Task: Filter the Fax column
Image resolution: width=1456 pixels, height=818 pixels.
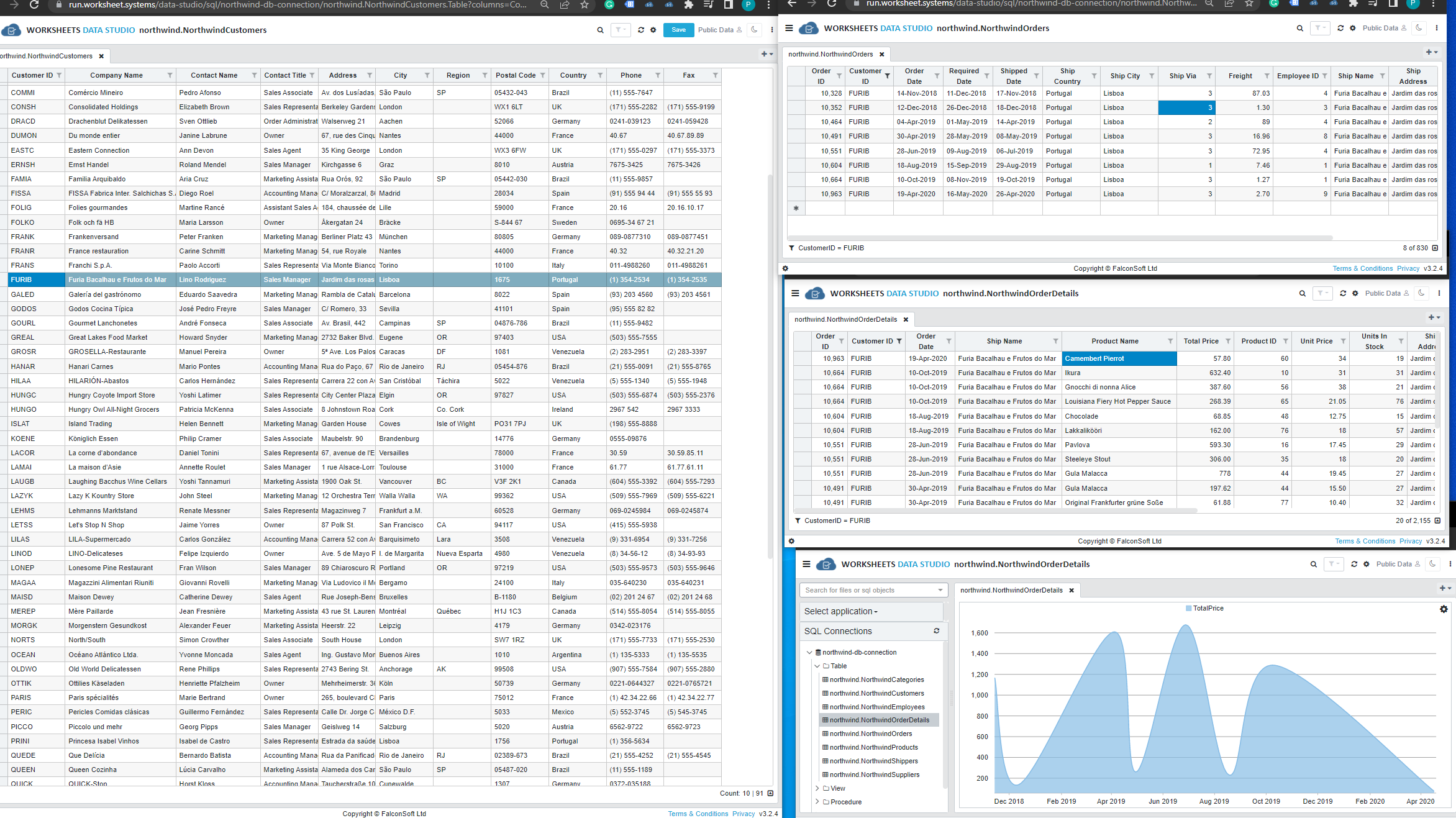Action: coord(716,75)
